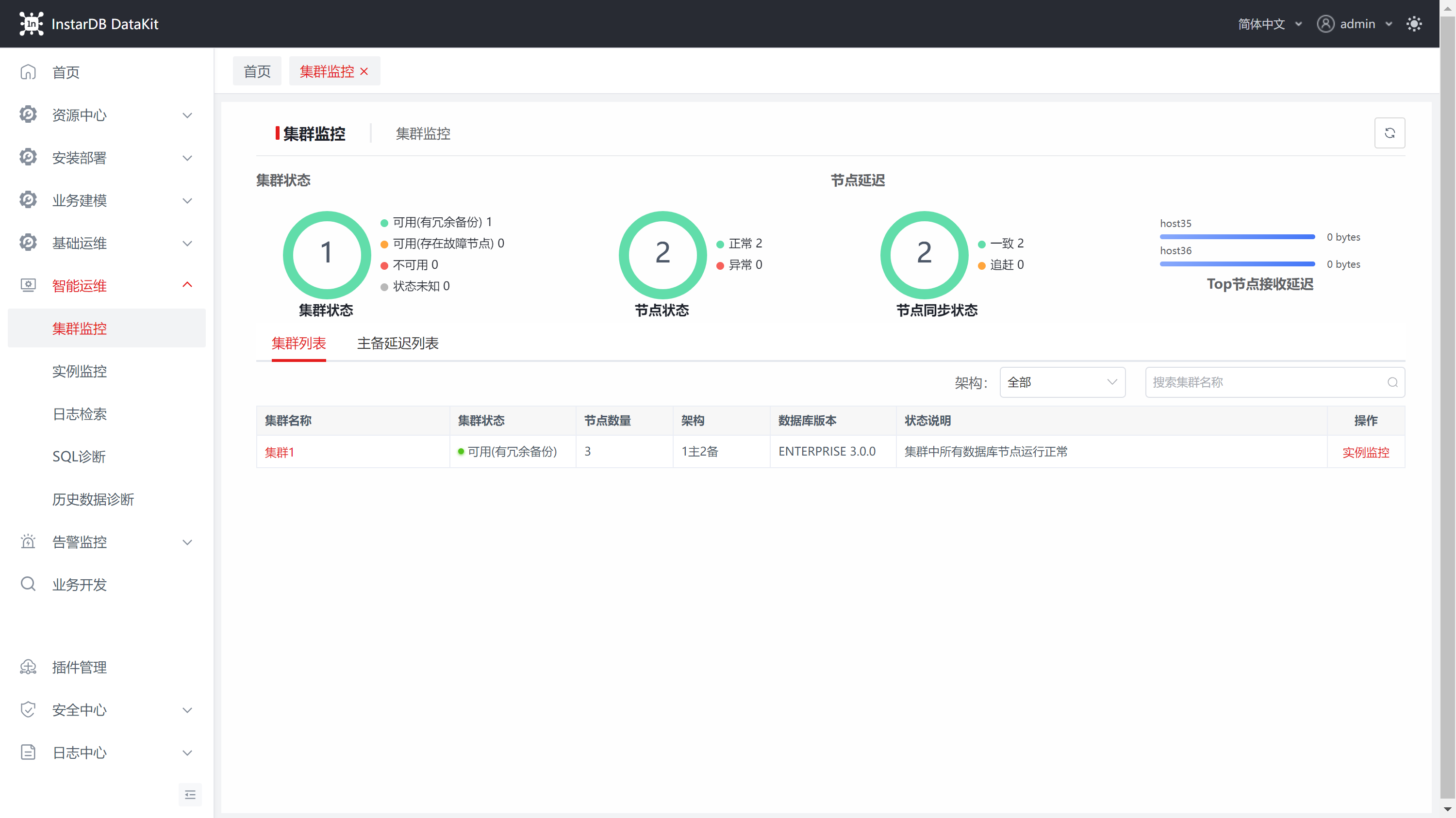Click the gear icon for 安装部署
Viewport: 1456px width, 818px height.
click(28, 158)
